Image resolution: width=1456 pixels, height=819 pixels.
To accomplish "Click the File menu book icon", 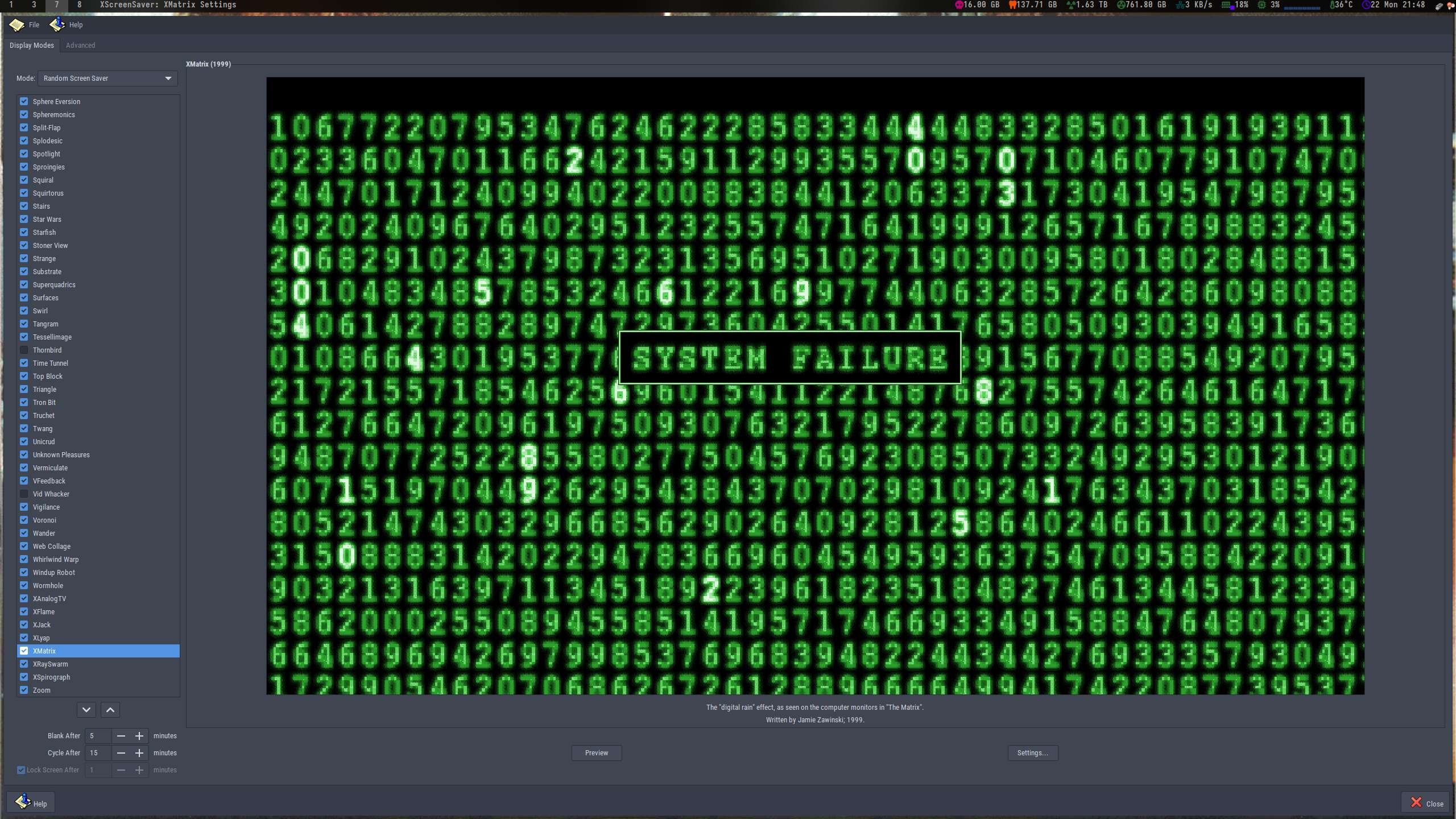I will click(16, 25).
